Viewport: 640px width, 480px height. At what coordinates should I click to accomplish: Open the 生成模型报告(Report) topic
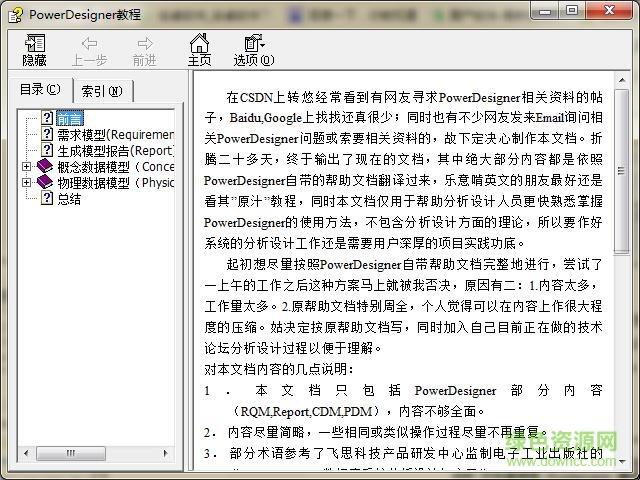[x=115, y=151]
